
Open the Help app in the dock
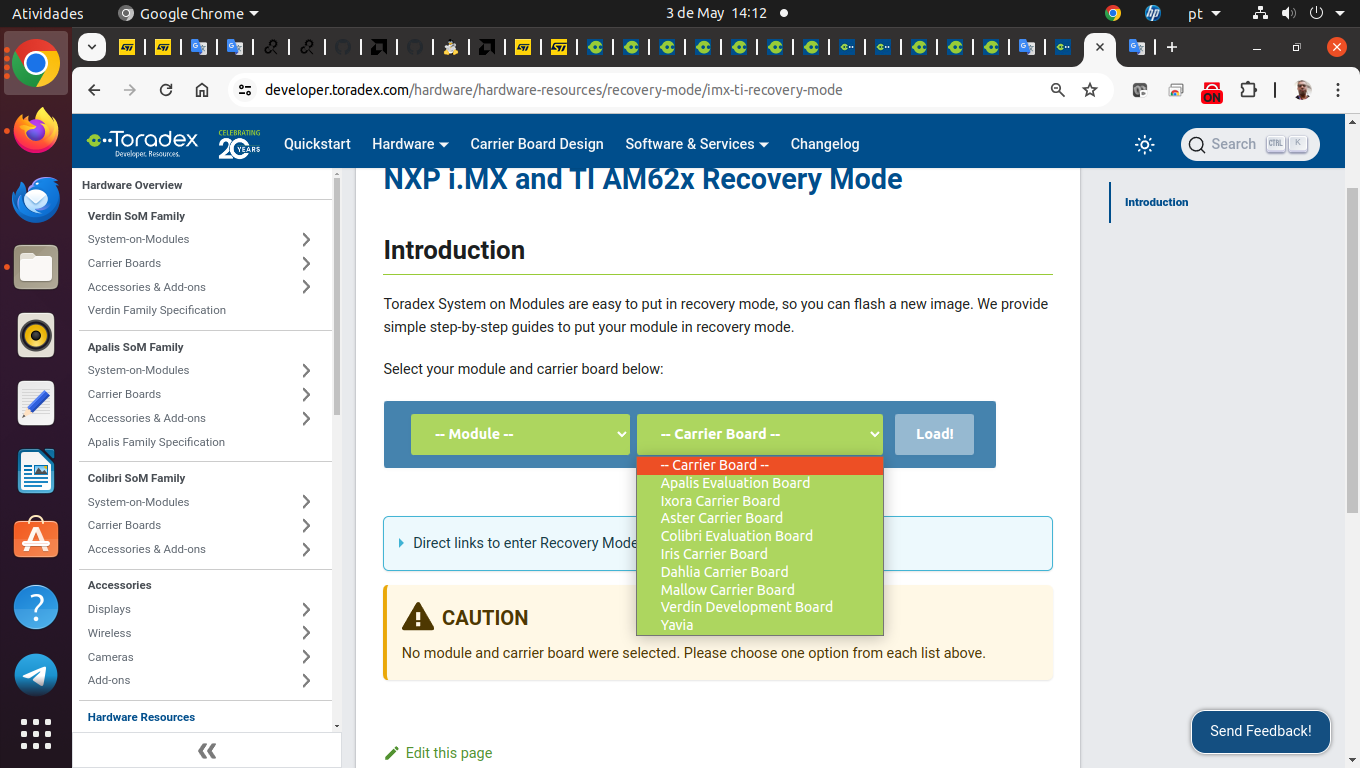(x=36, y=607)
